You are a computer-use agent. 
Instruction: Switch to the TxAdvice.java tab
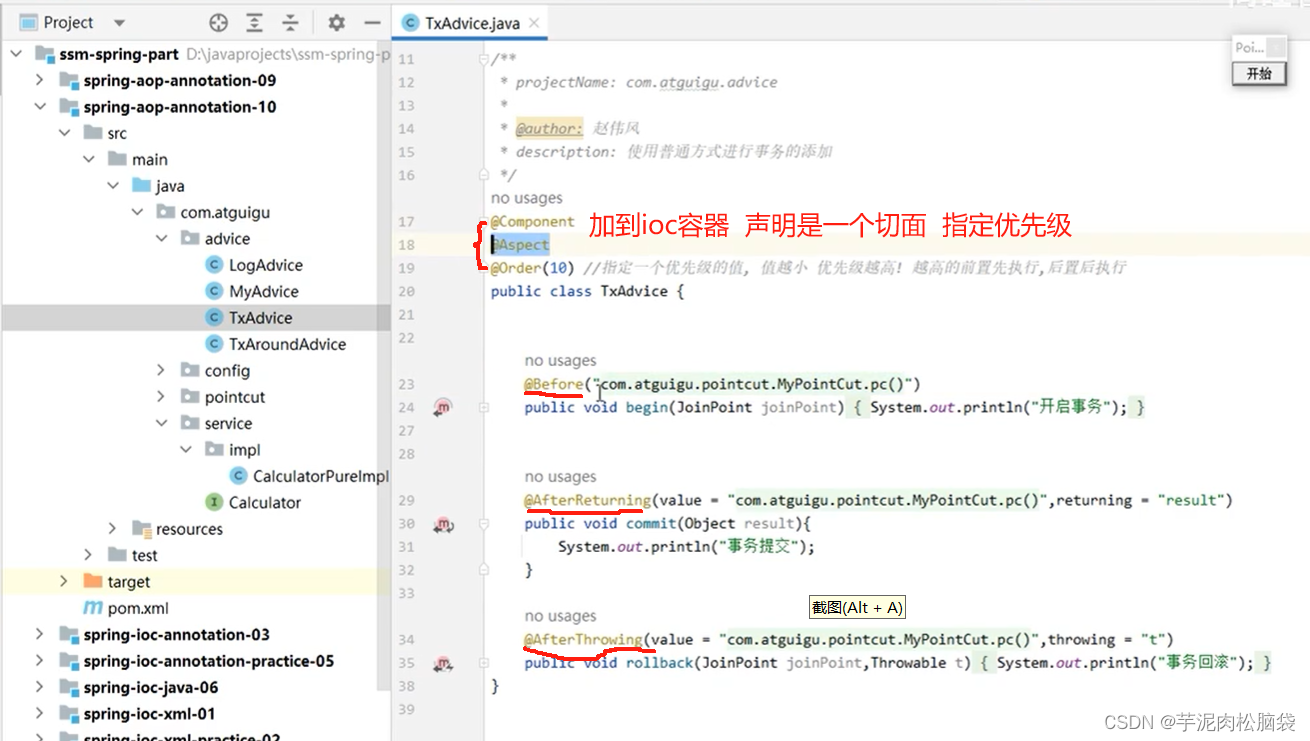(x=471, y=23)
